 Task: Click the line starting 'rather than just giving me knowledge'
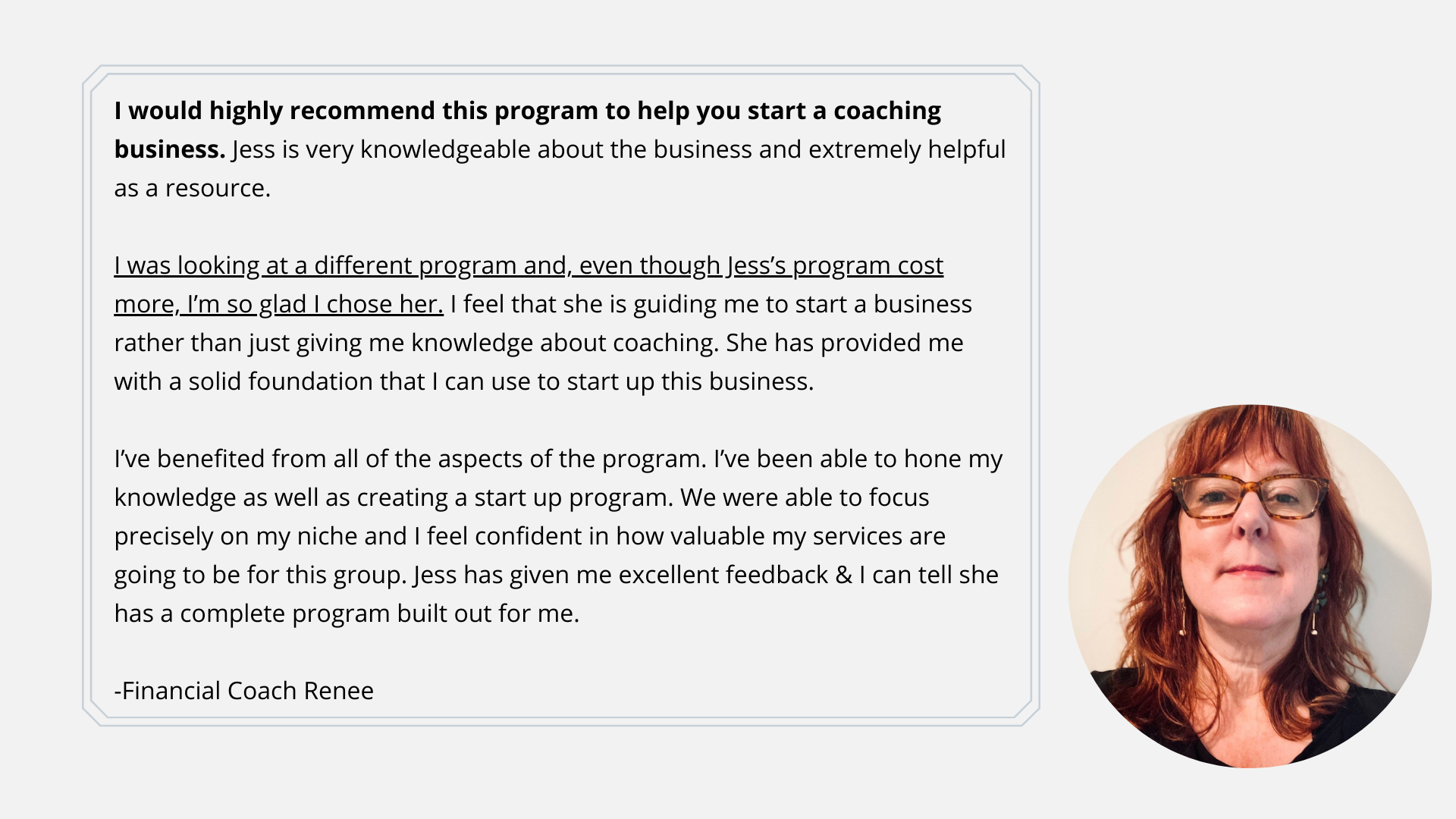pyautogui.click(x=538, y=343)
